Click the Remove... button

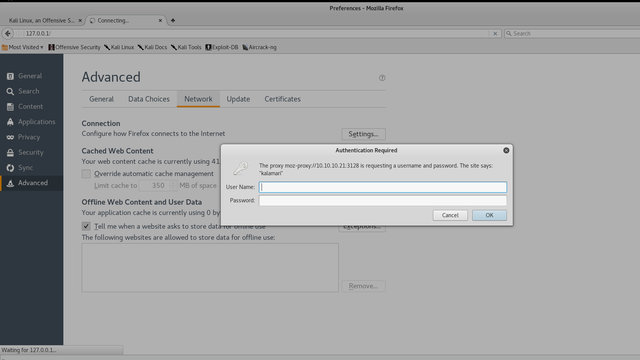point(363,286)
